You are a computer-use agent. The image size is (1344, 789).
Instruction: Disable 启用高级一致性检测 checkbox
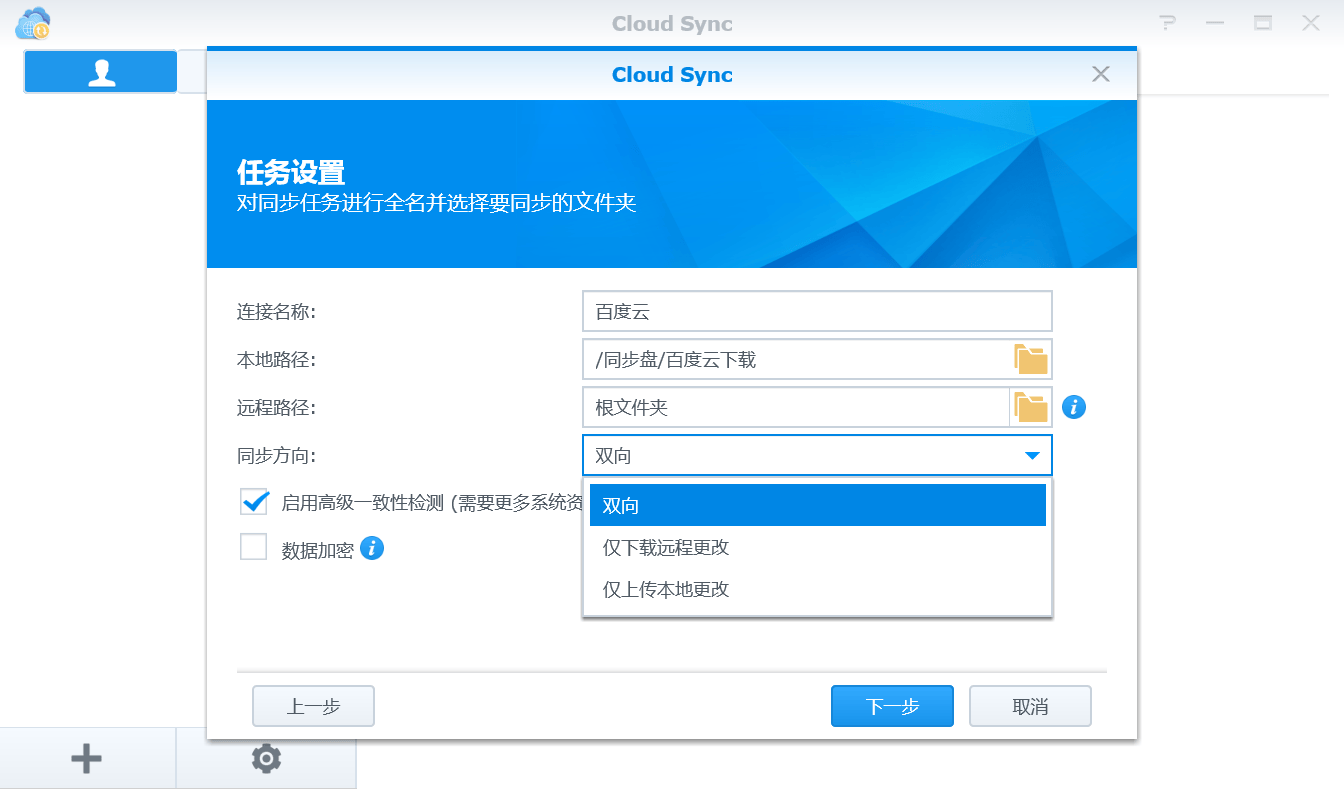click(x=254, y=501)
